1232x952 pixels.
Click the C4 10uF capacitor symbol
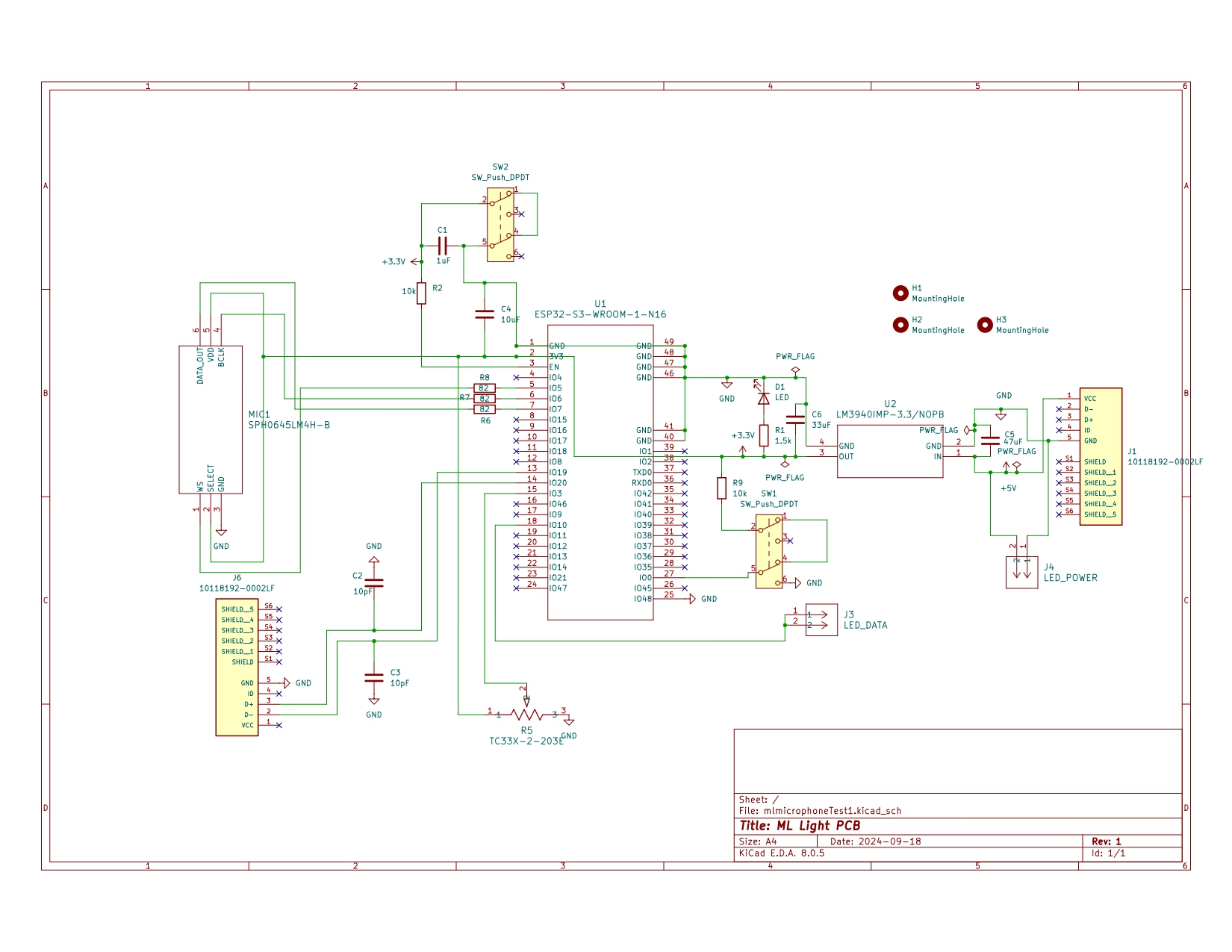(485, 314)
